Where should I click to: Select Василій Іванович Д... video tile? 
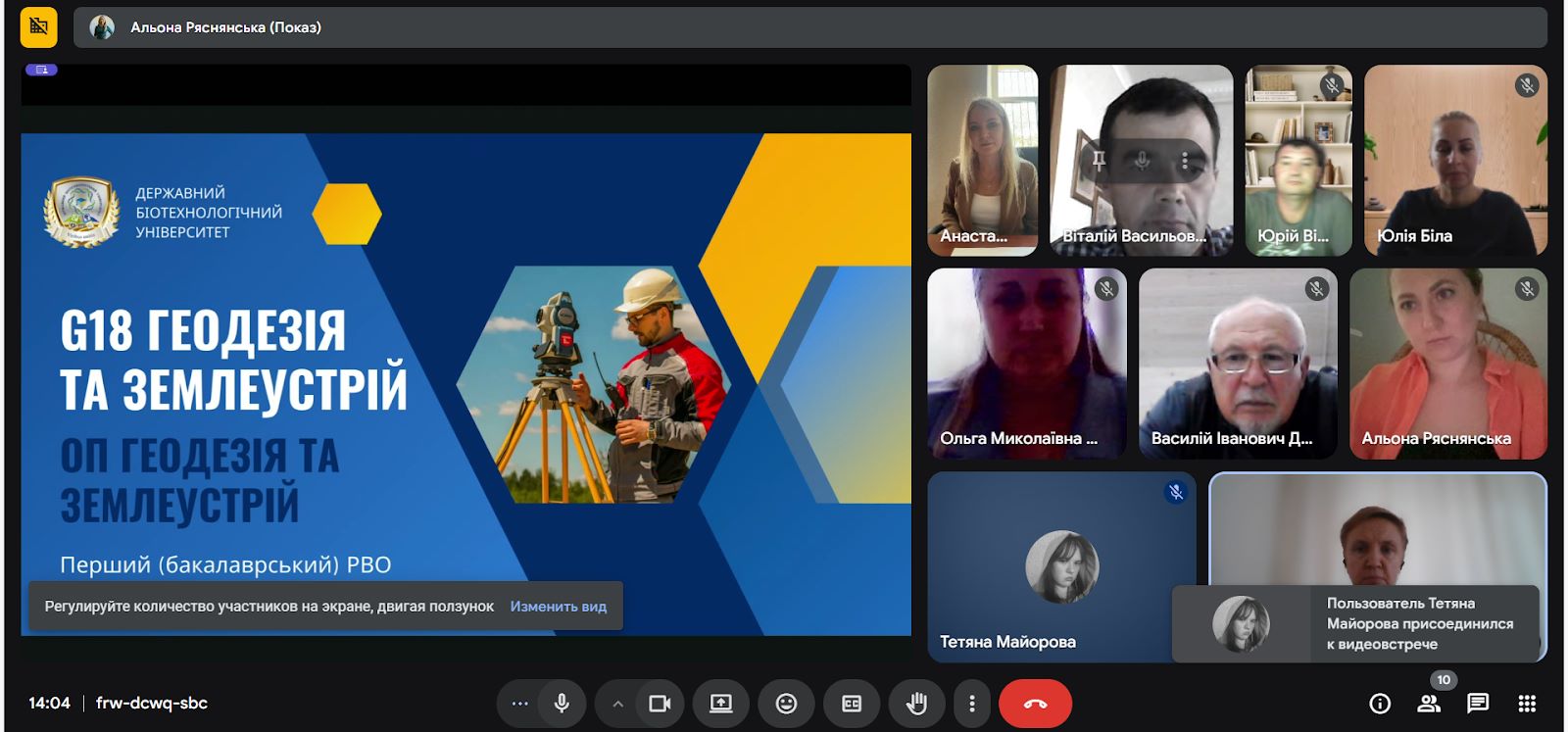tap(1238, 364)
